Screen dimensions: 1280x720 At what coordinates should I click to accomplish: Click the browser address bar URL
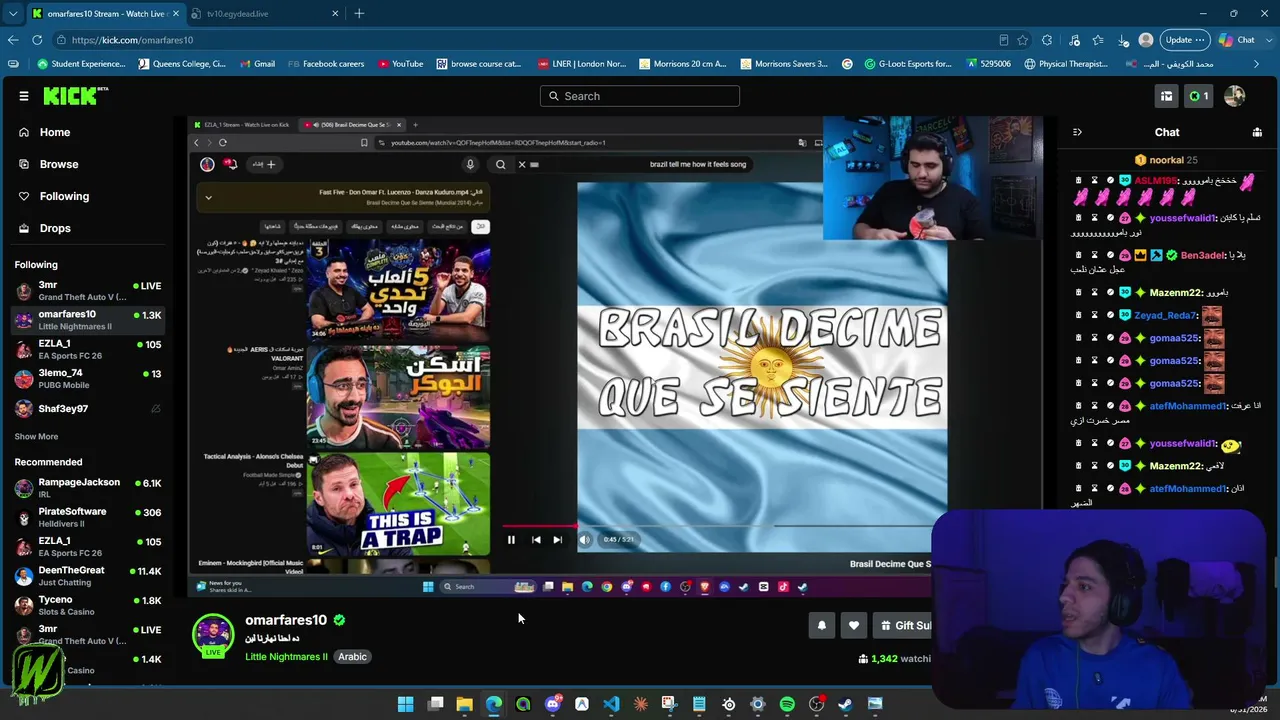[x=132, y=40]
